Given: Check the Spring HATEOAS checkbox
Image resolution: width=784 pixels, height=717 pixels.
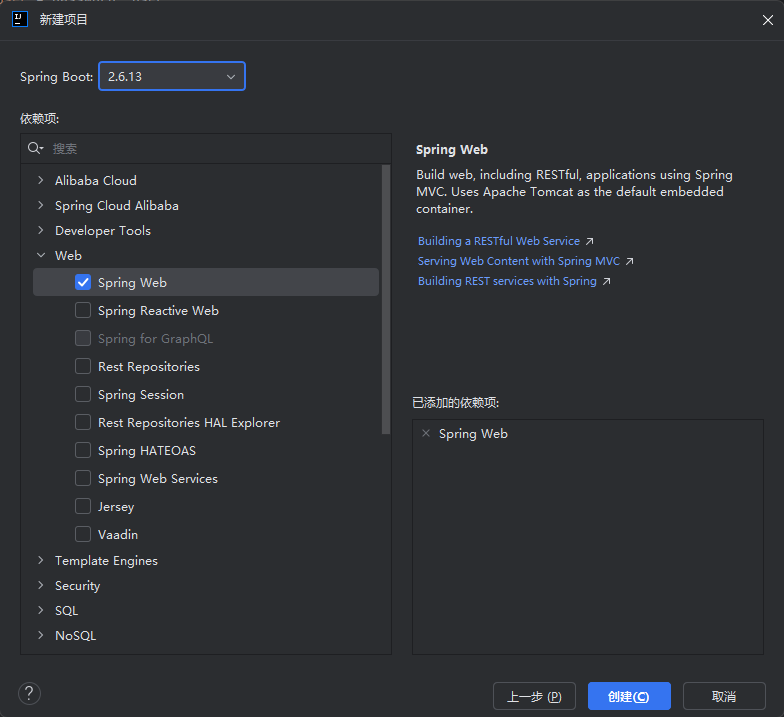Looking at the screenshot, I should pos(83,450).
